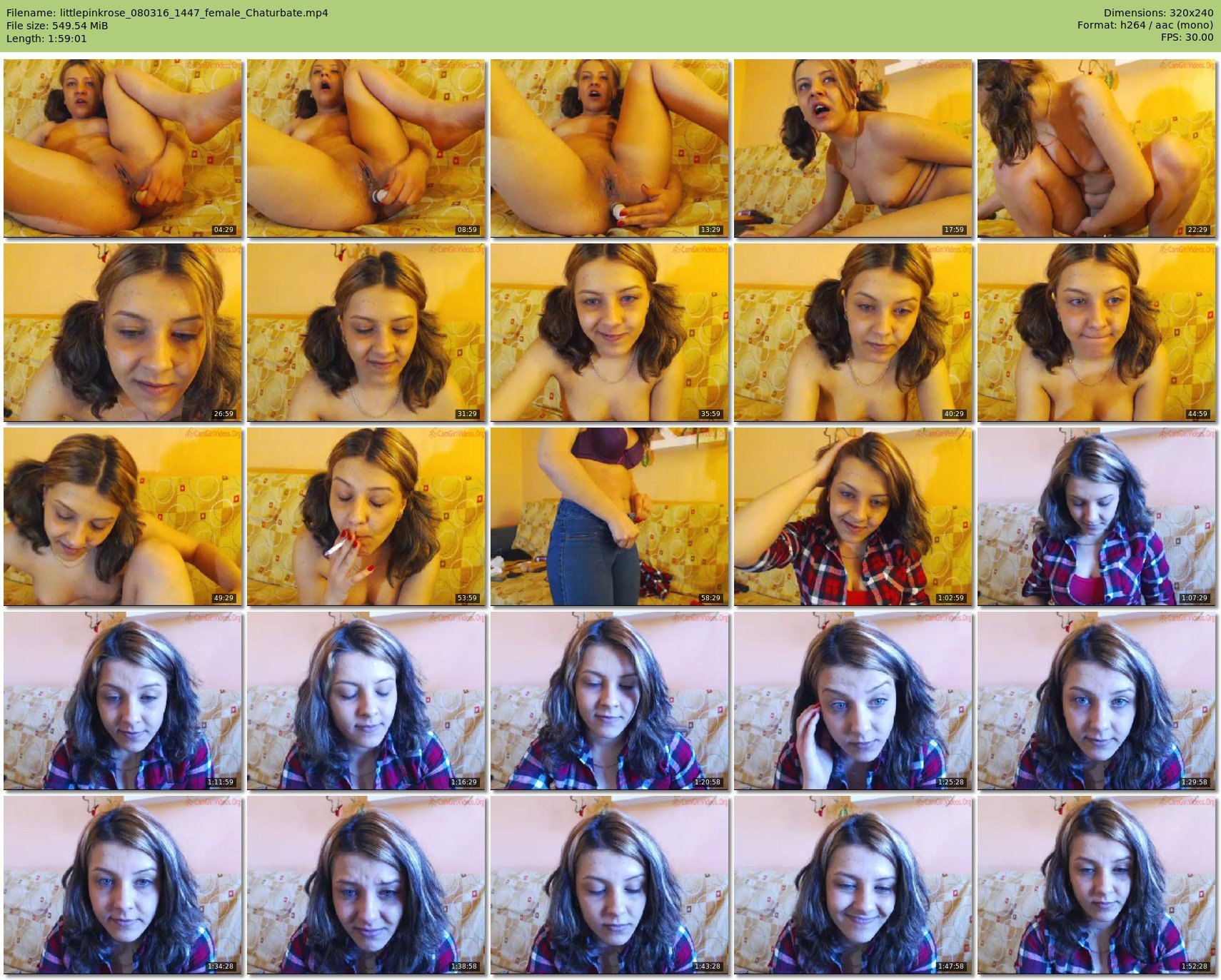Click the thumbnail timestamped 58:29

coord(609,516)
